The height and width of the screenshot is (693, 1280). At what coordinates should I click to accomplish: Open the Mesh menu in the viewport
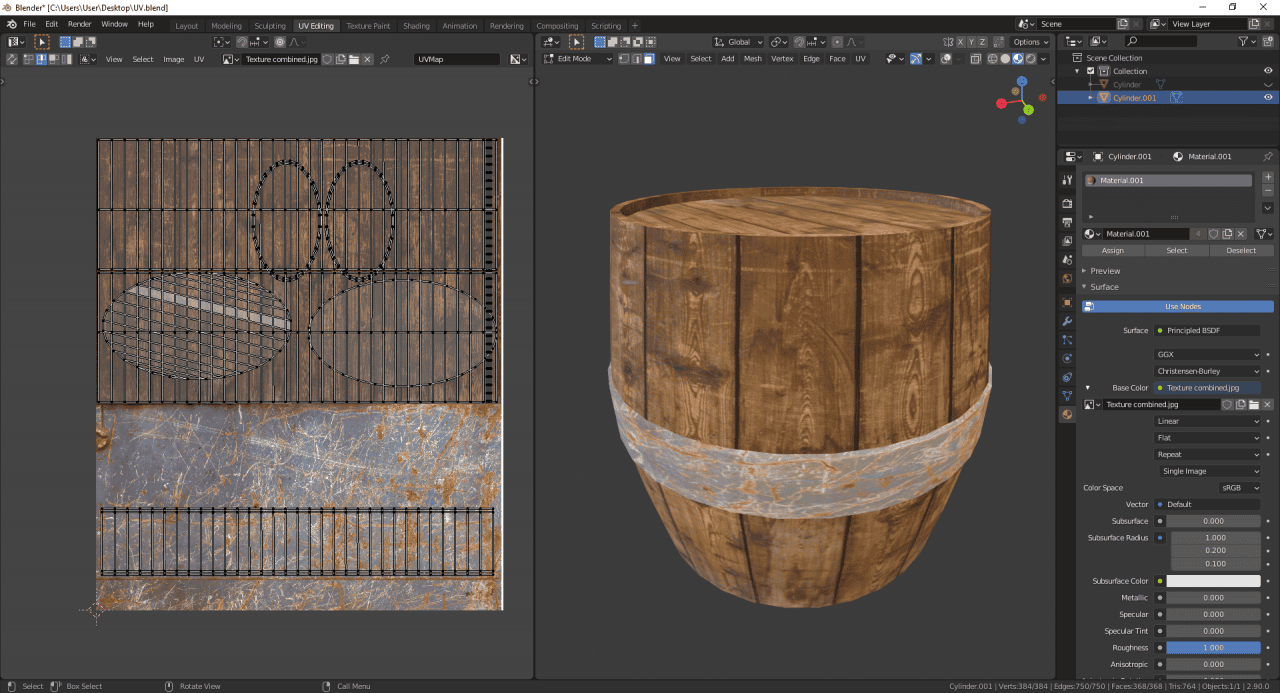[x=752, y=58]
